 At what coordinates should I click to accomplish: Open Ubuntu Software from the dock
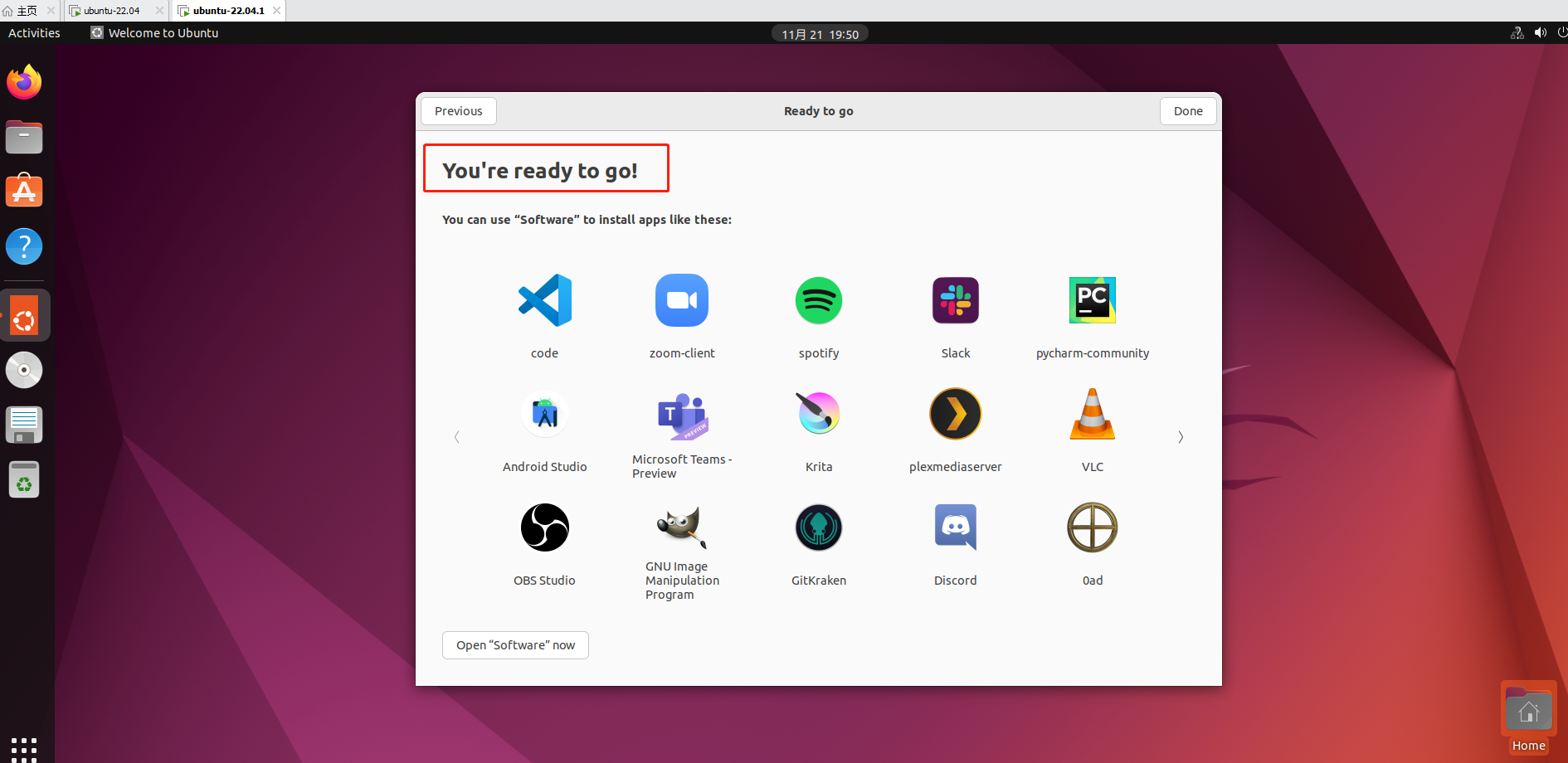point(24,191)
